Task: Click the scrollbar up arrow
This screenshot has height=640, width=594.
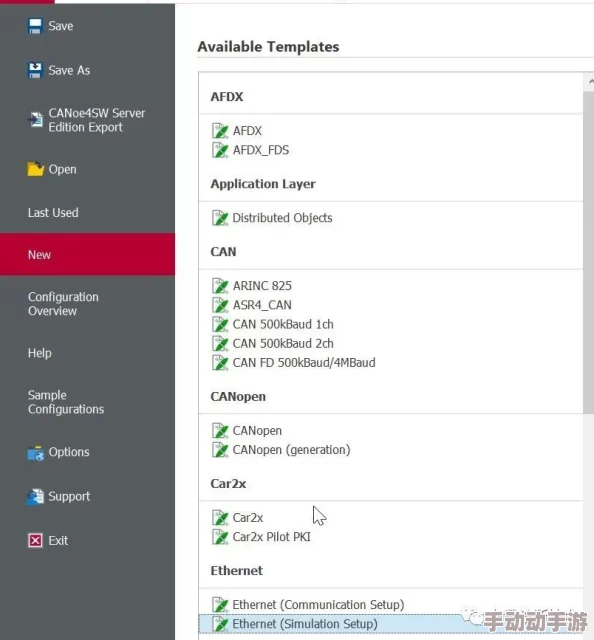Action: pyautogui.click(x=590, y=82)
